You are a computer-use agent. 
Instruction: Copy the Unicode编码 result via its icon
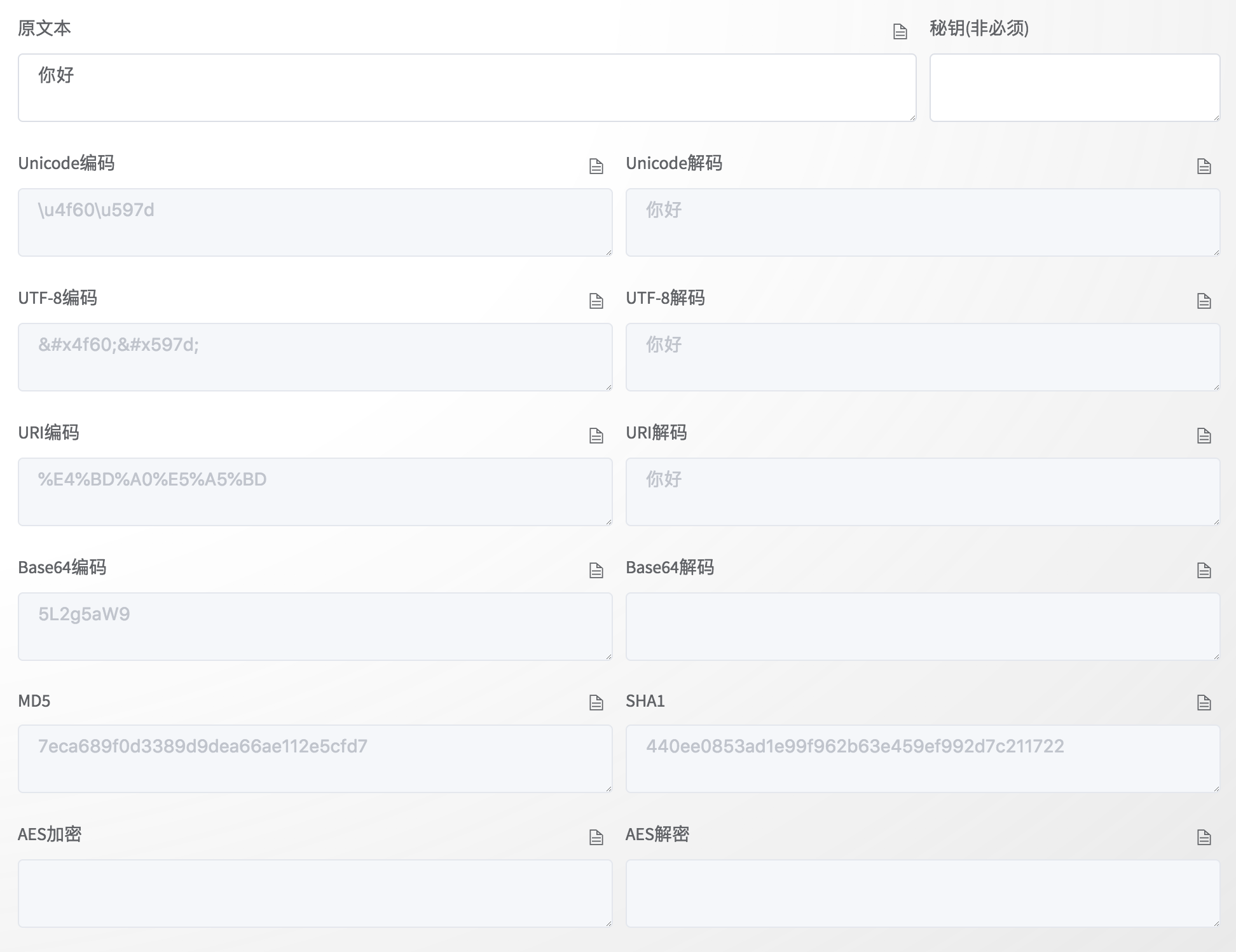[596, 167]
